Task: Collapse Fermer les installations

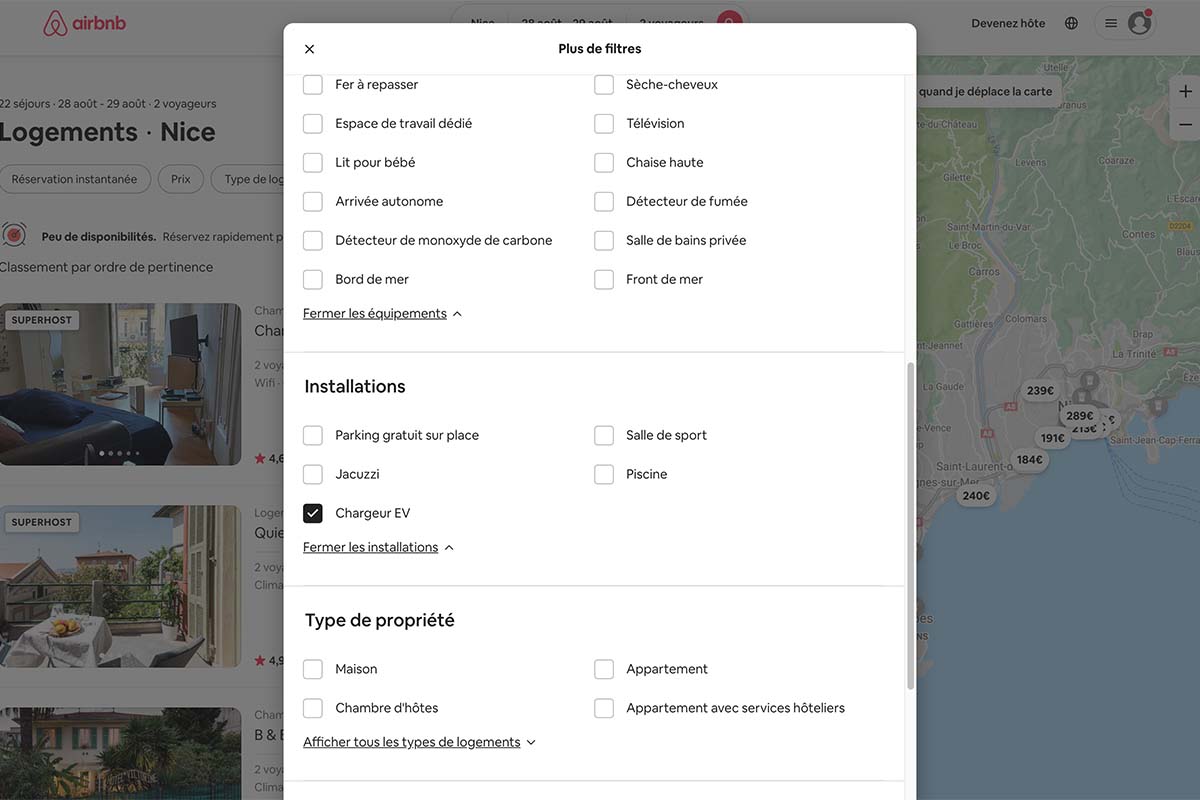Action: 371,546
